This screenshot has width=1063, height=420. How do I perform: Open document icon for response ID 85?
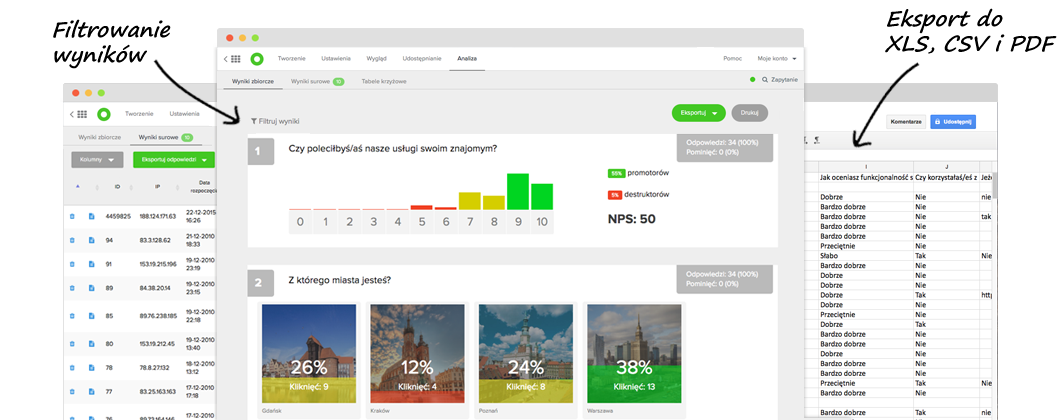coord(91,316)
